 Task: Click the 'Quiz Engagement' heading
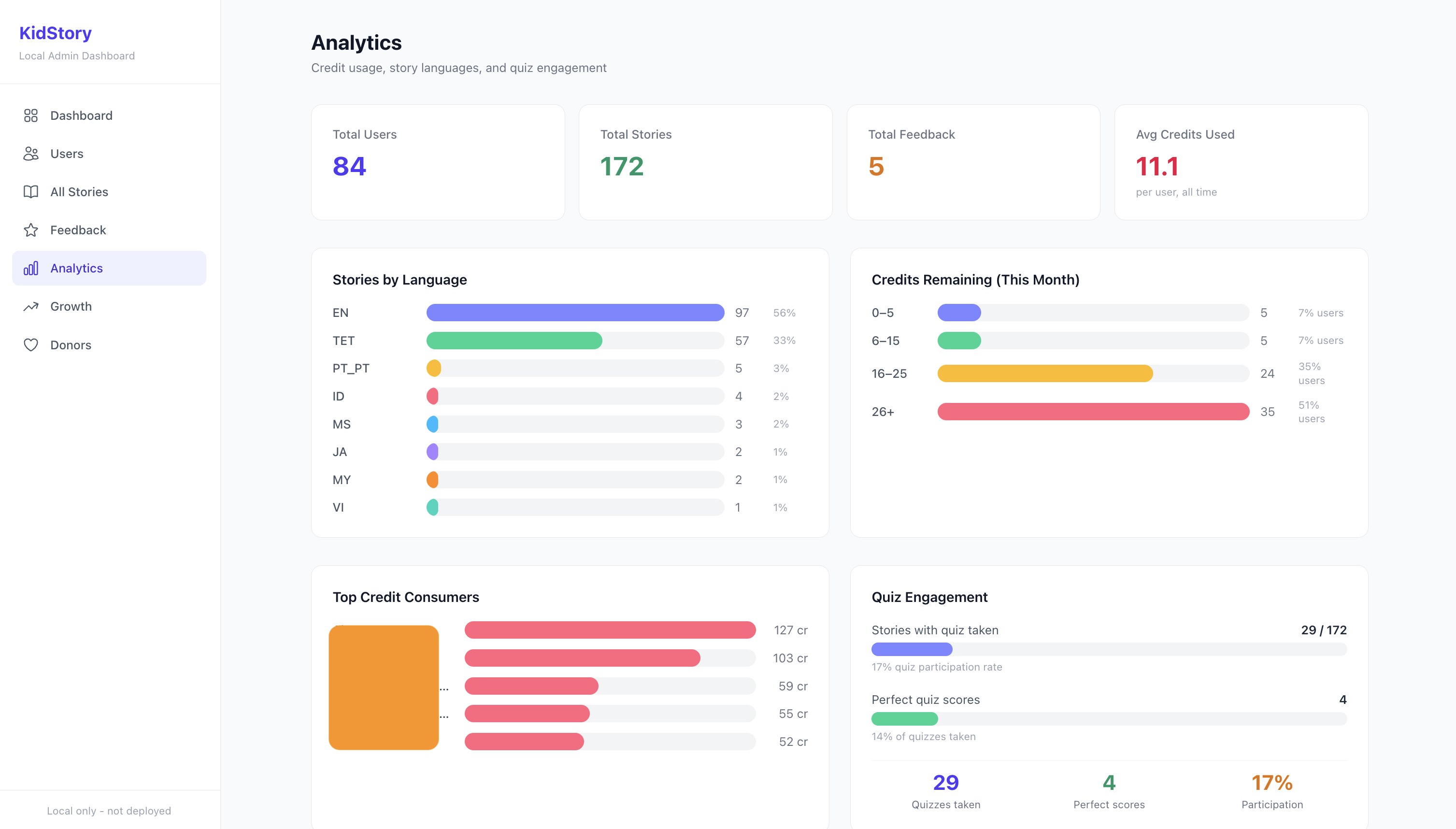coord(929,597)
